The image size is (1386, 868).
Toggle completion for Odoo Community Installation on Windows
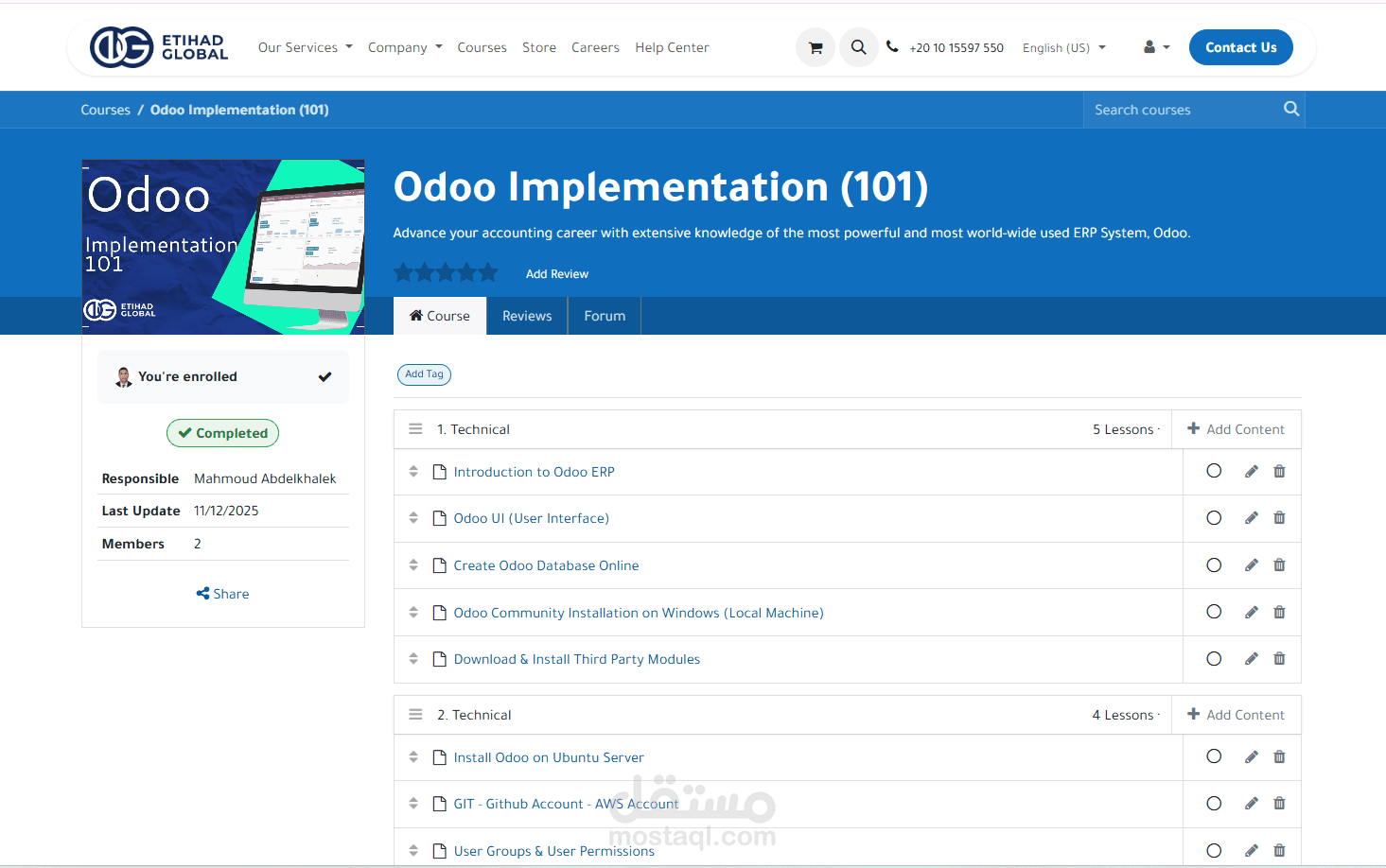(x=1214, y=612)
